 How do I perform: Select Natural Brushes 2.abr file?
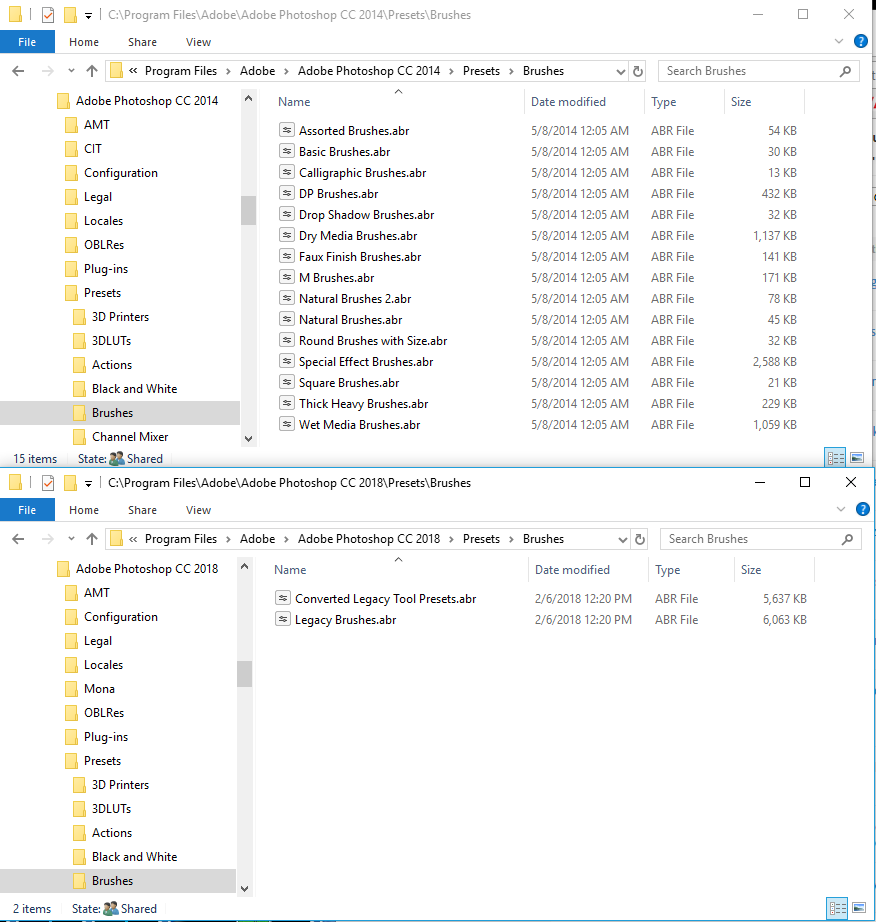click(355, 299)
